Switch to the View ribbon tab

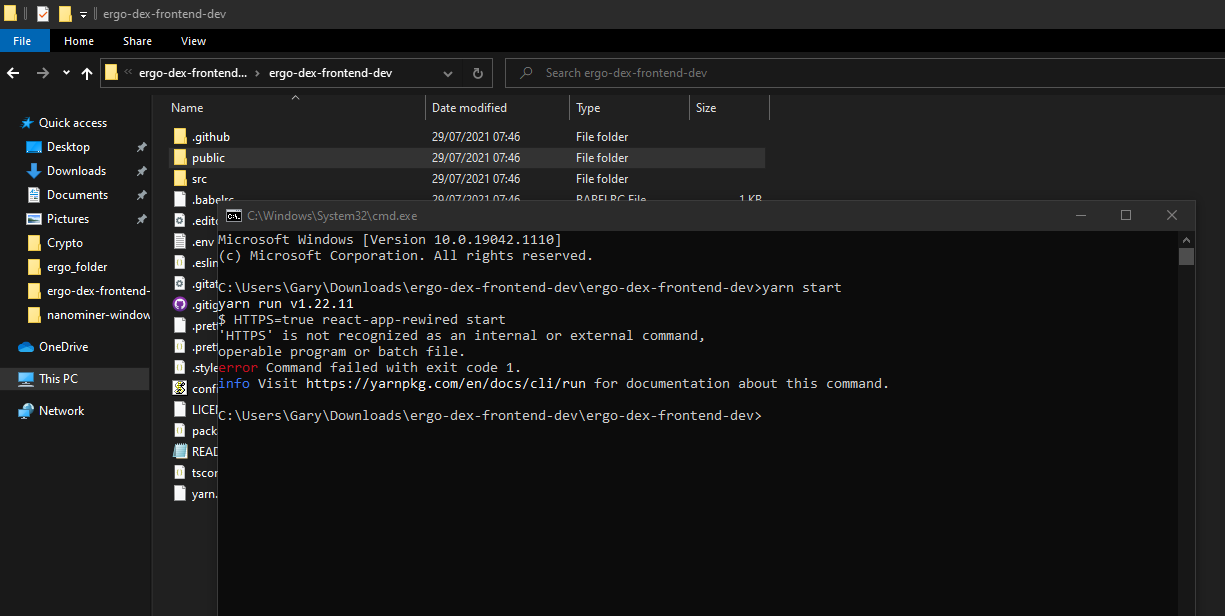[x=193, y=41]
